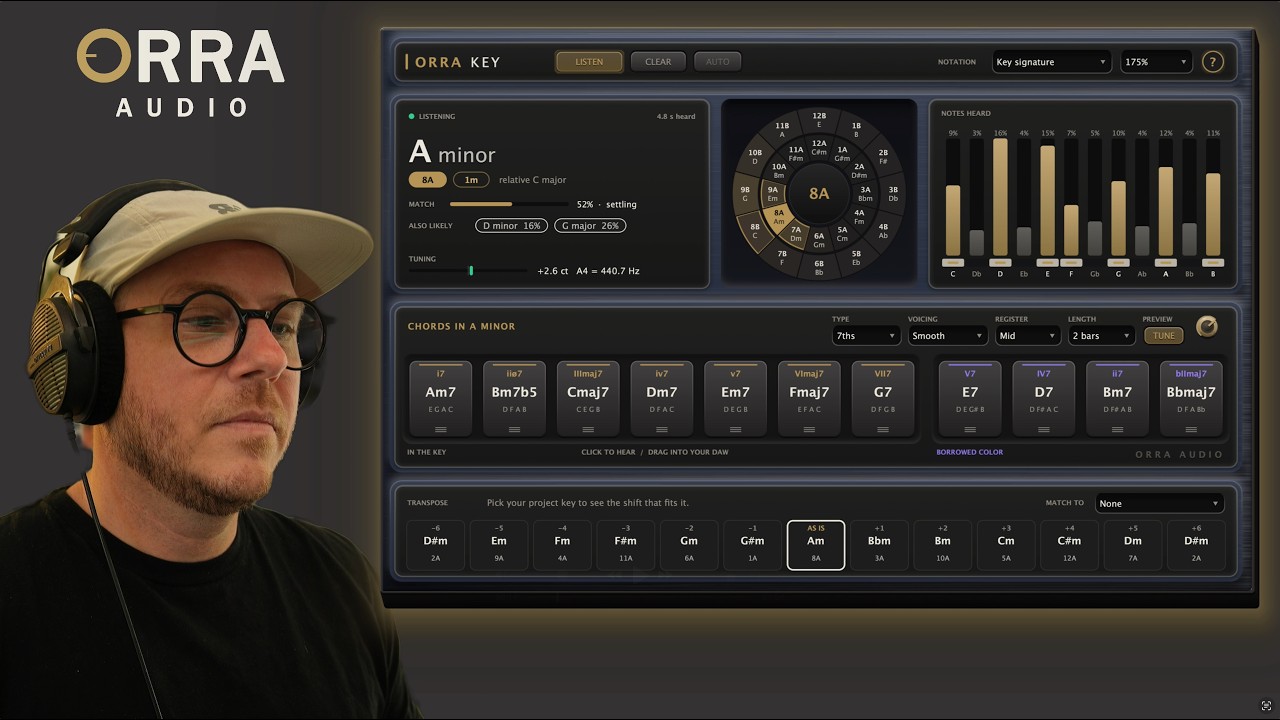Select the 5A Cm segment on the Camelot wheel
Viewport: 1280px width, 720px height.
(x=843, y=234)
